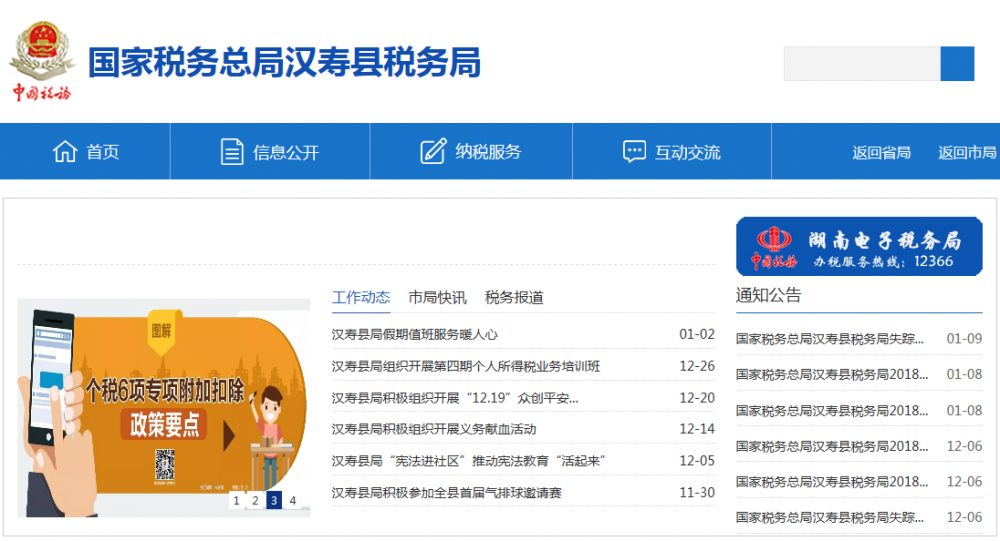
Task: Open the 信息公开 menu item
Action: (286, 152)
